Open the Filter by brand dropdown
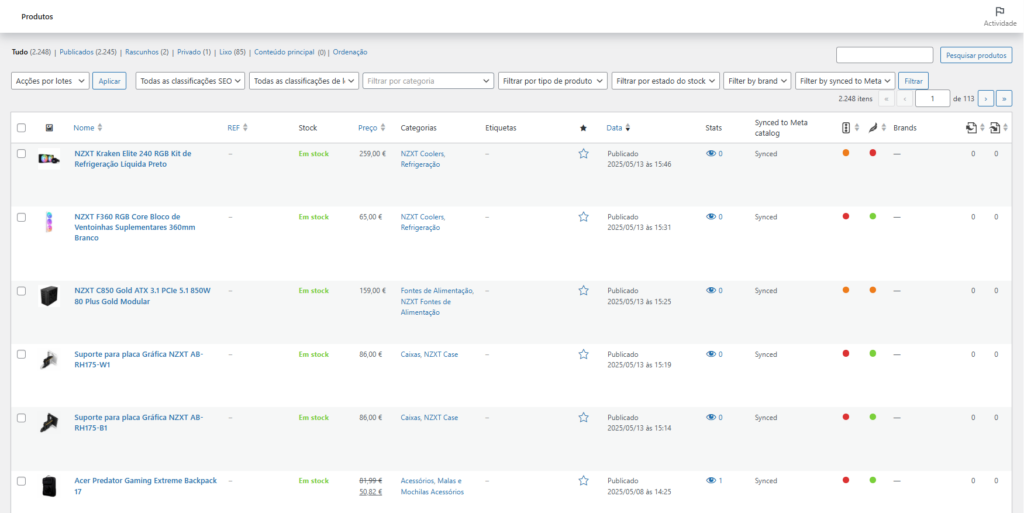 click(x=758, y=81)
